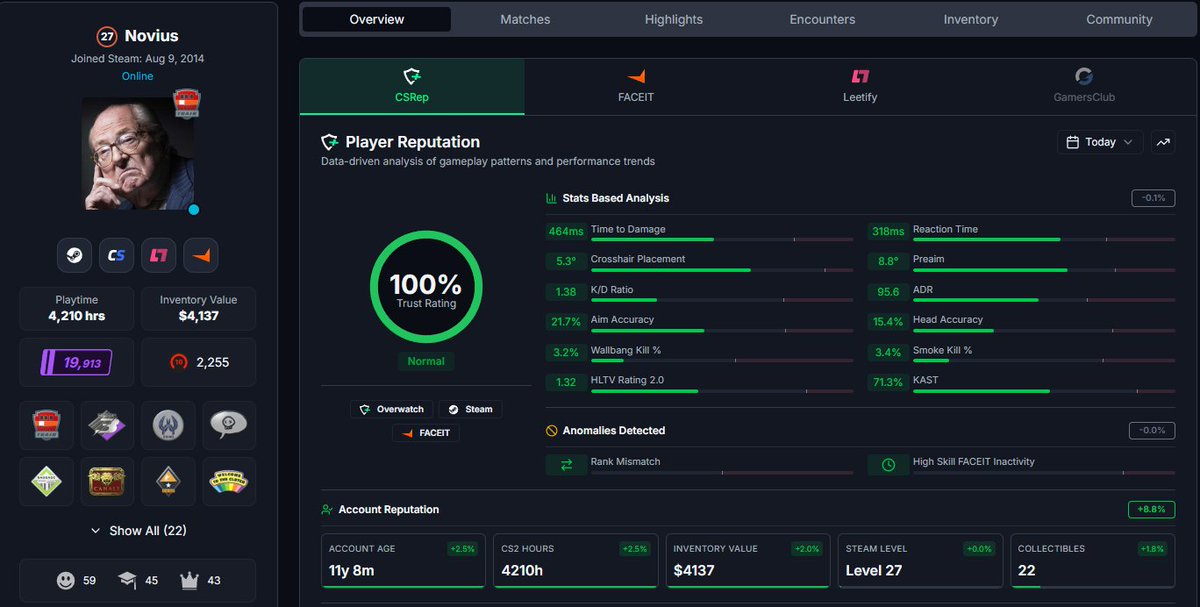Click the COLLECTIBLES 22 card
The height and width of the screenshot is (607, 1200).
pyautogui.click(x=1092, y=561)
